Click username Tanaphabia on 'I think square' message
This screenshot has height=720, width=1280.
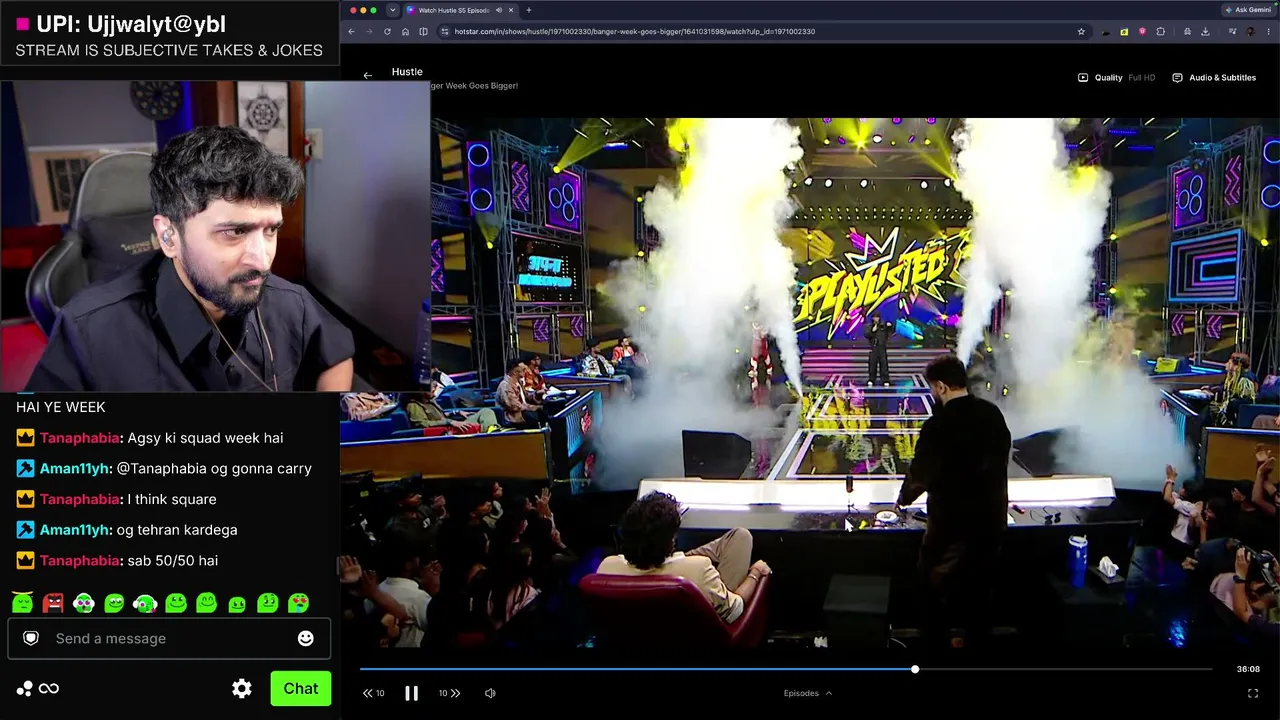click(79, 499)
